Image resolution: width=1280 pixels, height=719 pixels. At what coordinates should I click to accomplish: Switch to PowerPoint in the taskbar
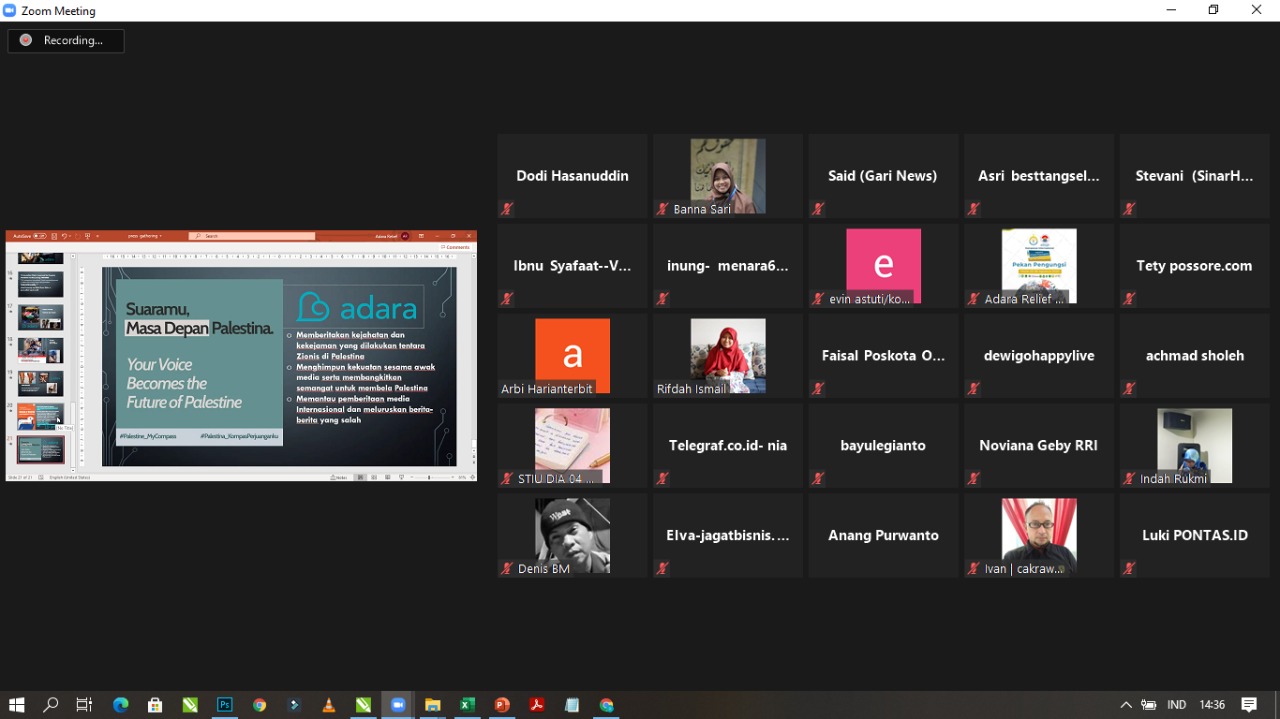502,705
